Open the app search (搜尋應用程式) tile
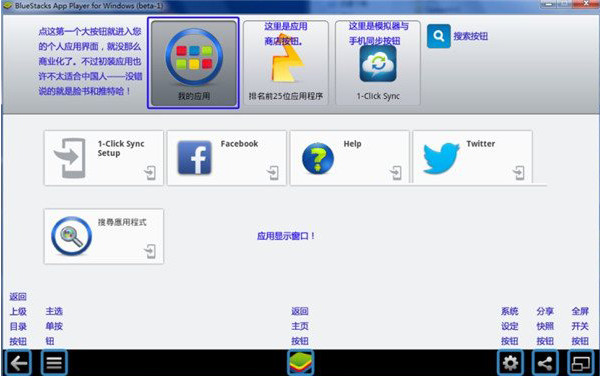This screenshot has height=376, width=600. click(x=104, y=236)
